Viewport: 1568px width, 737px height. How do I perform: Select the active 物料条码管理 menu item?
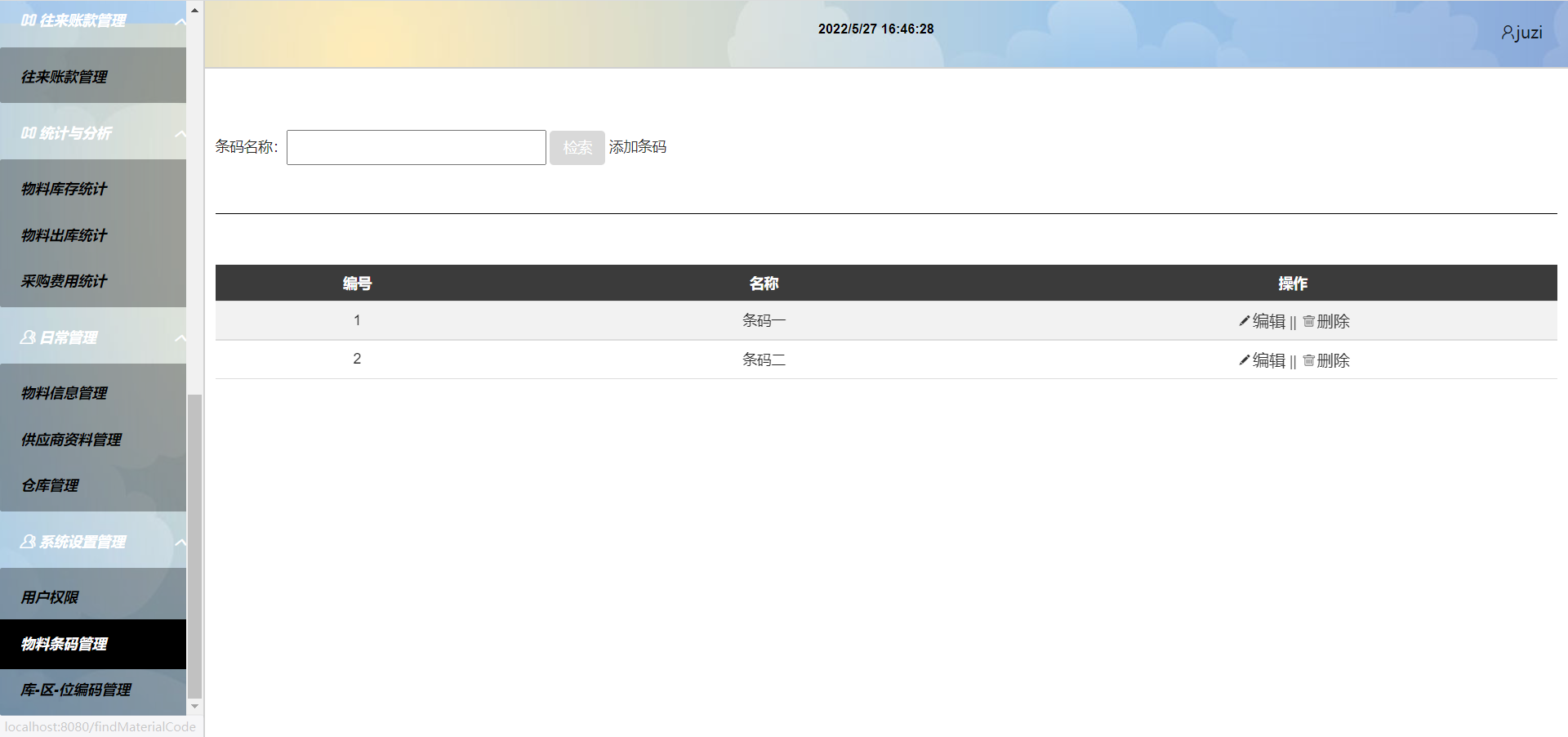[93, 644]
